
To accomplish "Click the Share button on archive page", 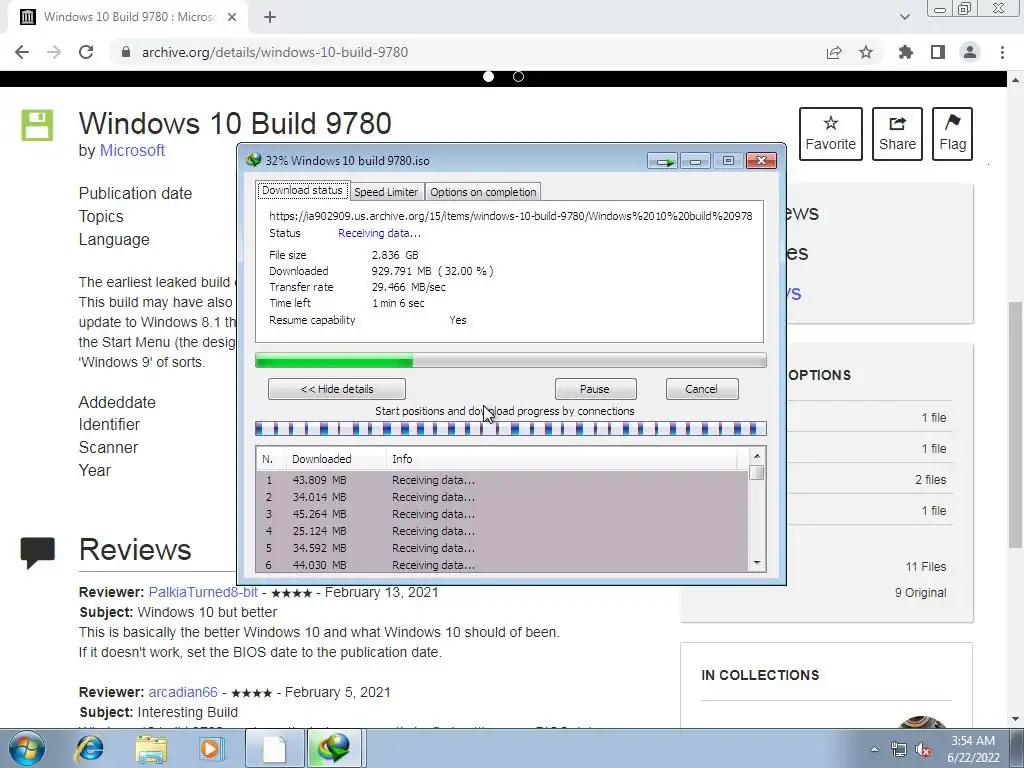I will (x=897, y=134).
